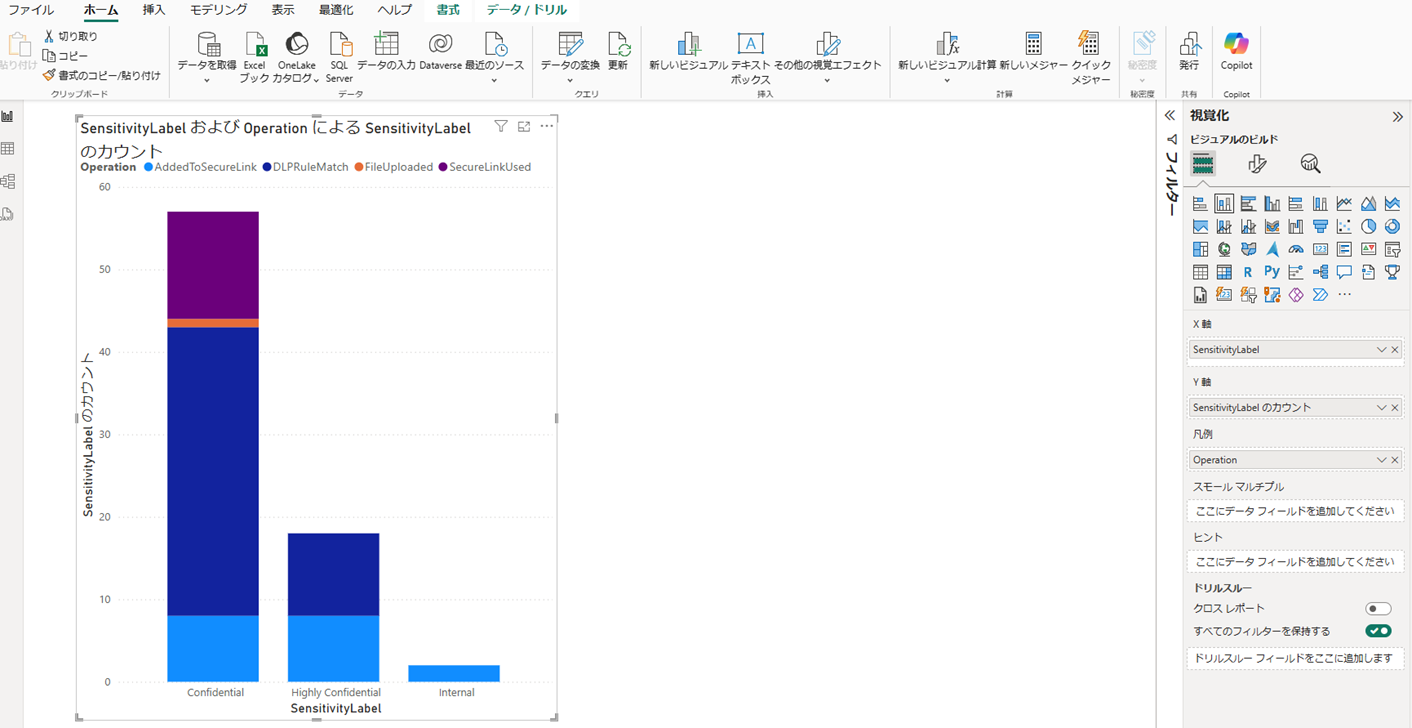Open chart's more options ellipsis
1412x728 pixels.
[546, 126]
